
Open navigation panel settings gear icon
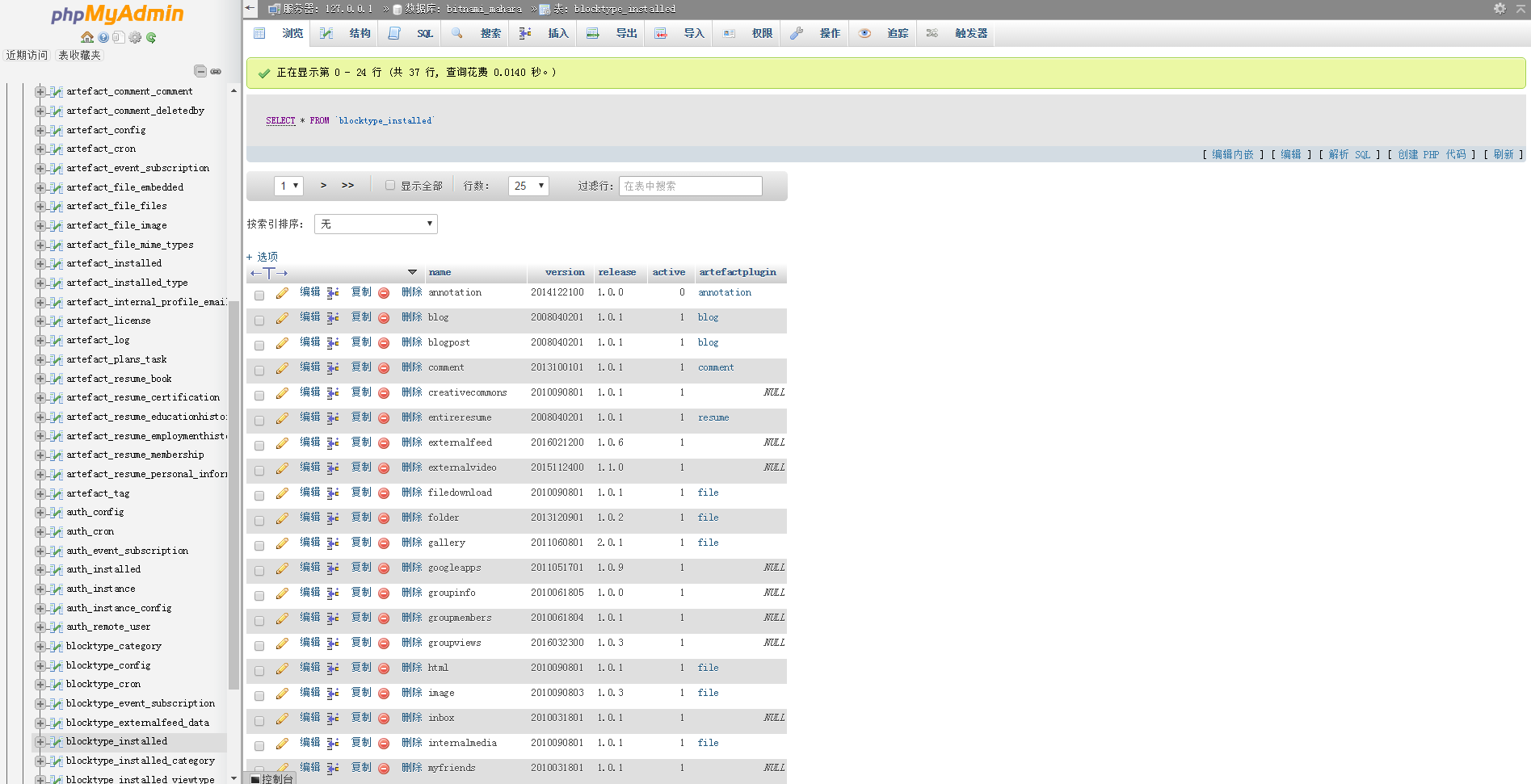pos(135,37)
